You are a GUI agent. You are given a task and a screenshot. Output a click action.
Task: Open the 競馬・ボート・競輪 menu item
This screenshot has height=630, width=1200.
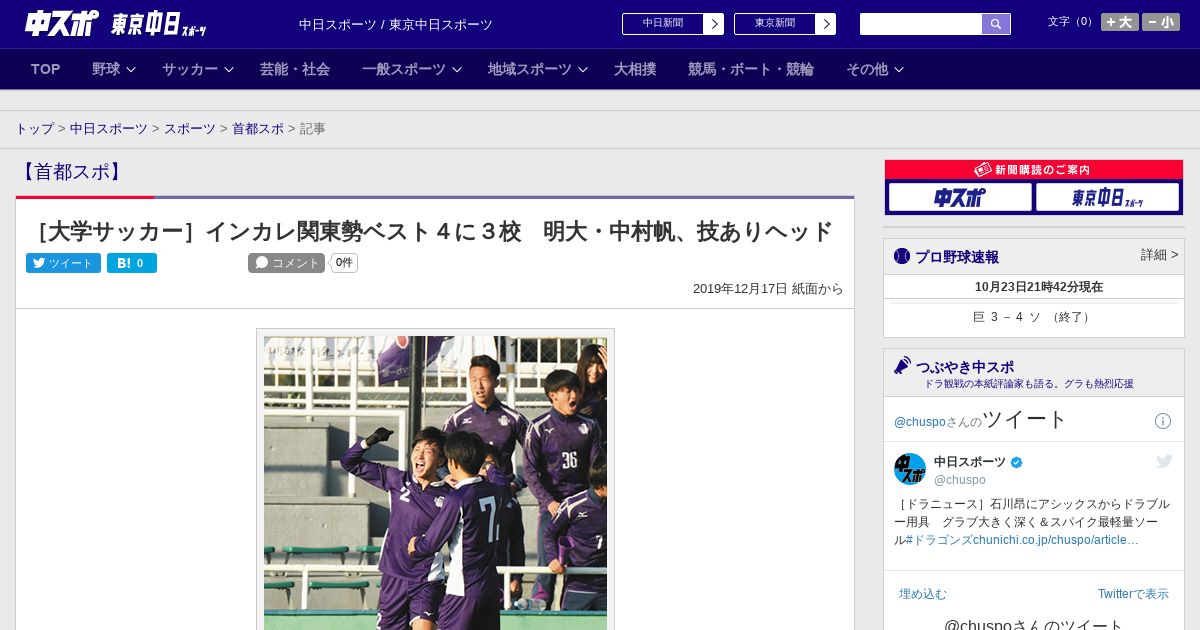tap(751, 69)
